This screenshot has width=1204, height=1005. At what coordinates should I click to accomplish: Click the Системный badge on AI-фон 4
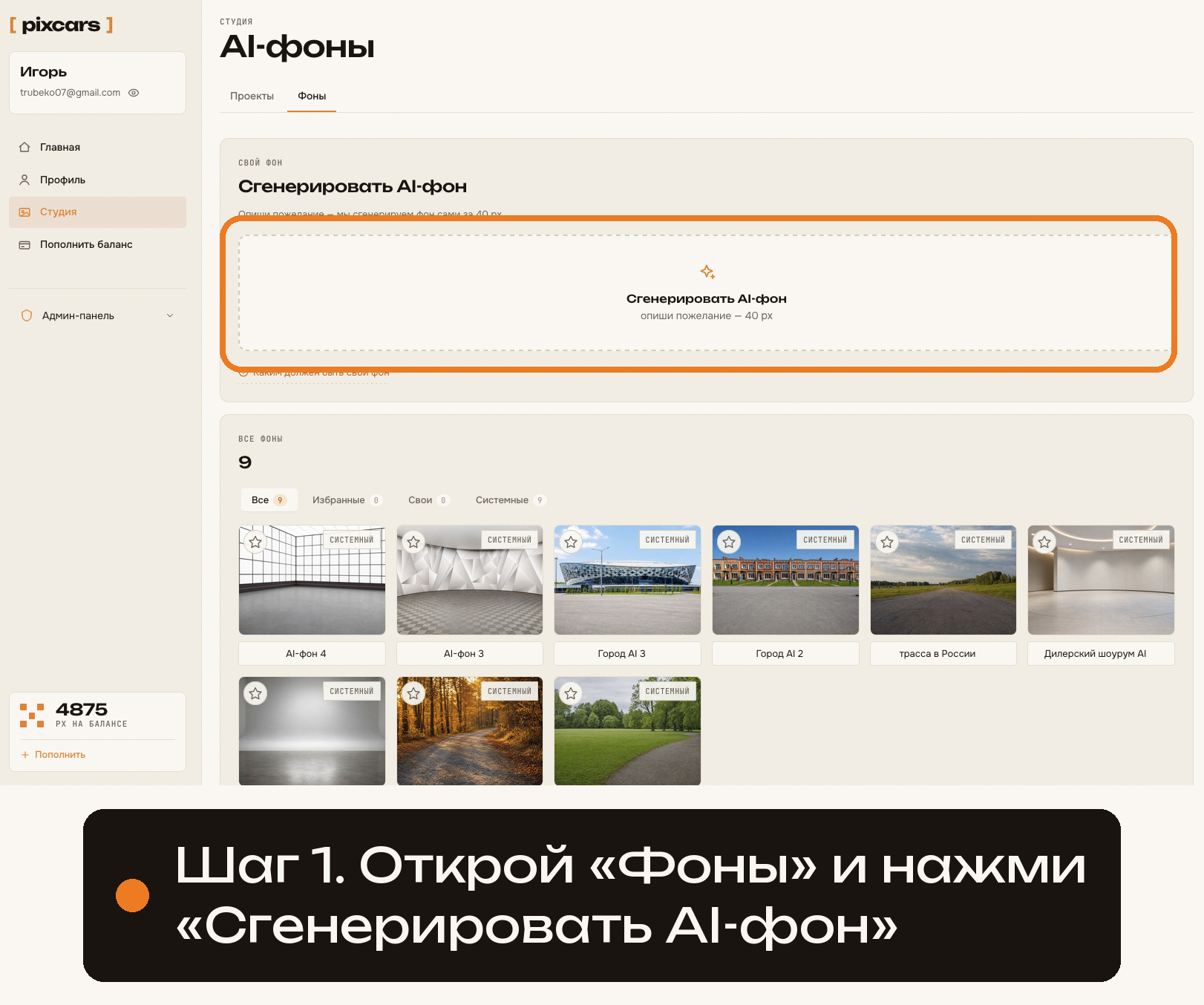tap(352, 540)
